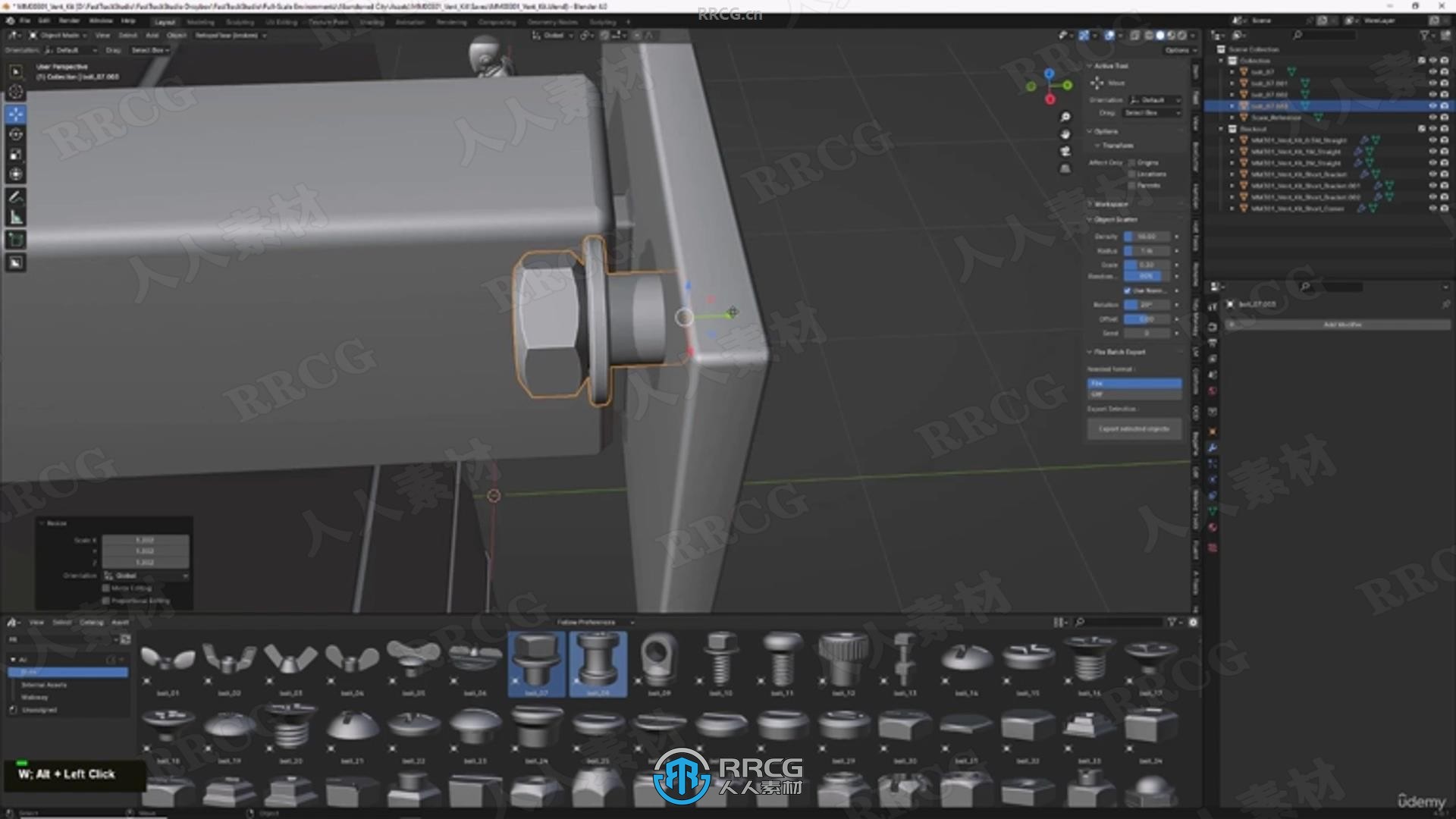Viewport: 1456px width, 819px height.
Task: Open the Drag Select Box dropdown in the sidebar
Action: [x=1150, y=113]
